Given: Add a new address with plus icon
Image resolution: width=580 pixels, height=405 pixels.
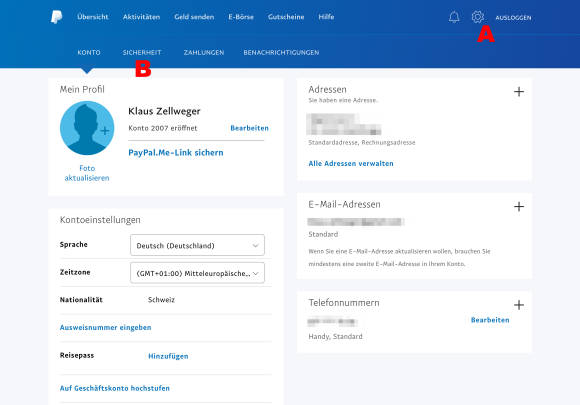Looking at the screenshot, I should point(519,91).
